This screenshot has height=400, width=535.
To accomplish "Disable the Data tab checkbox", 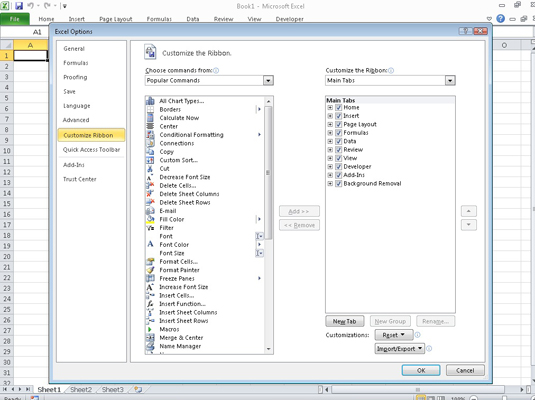I will pos(338,141).
